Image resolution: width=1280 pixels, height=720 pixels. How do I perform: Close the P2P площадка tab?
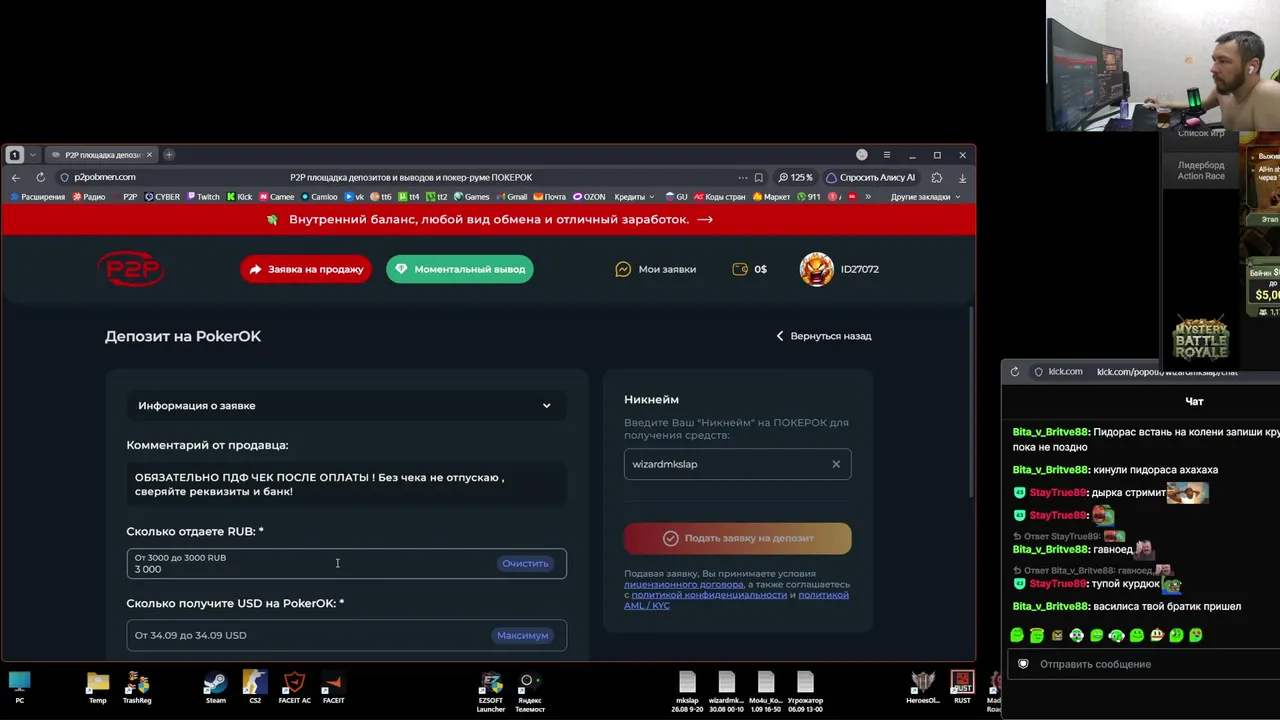tap(150, 155)
